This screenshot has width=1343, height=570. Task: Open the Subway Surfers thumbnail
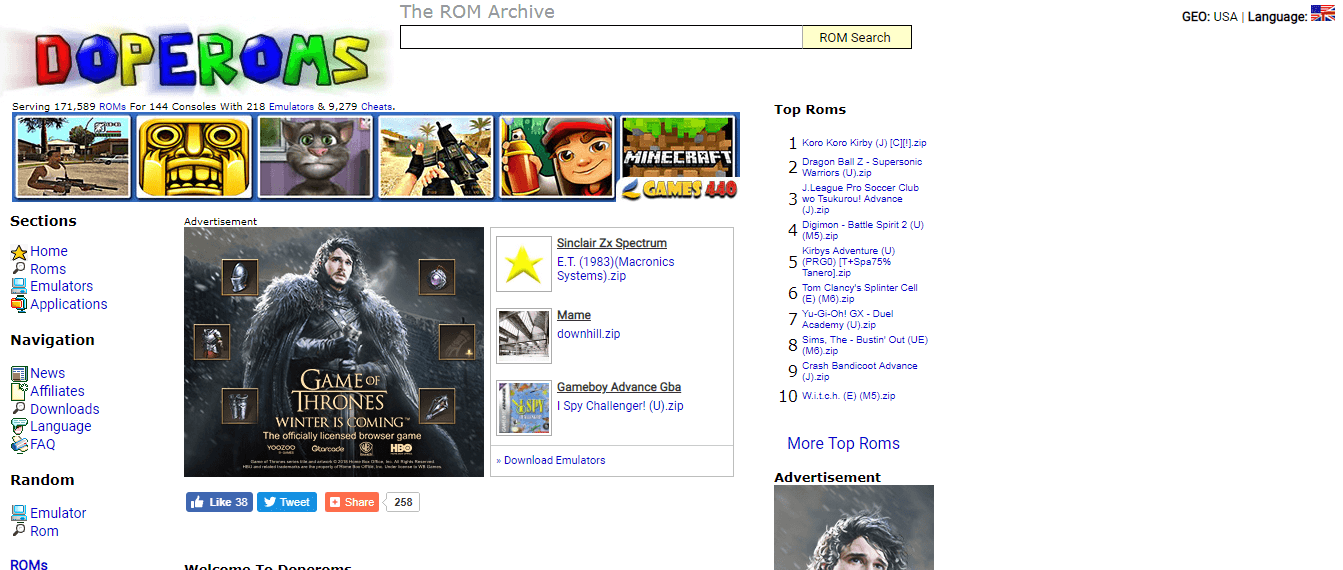tap(557, 156)
